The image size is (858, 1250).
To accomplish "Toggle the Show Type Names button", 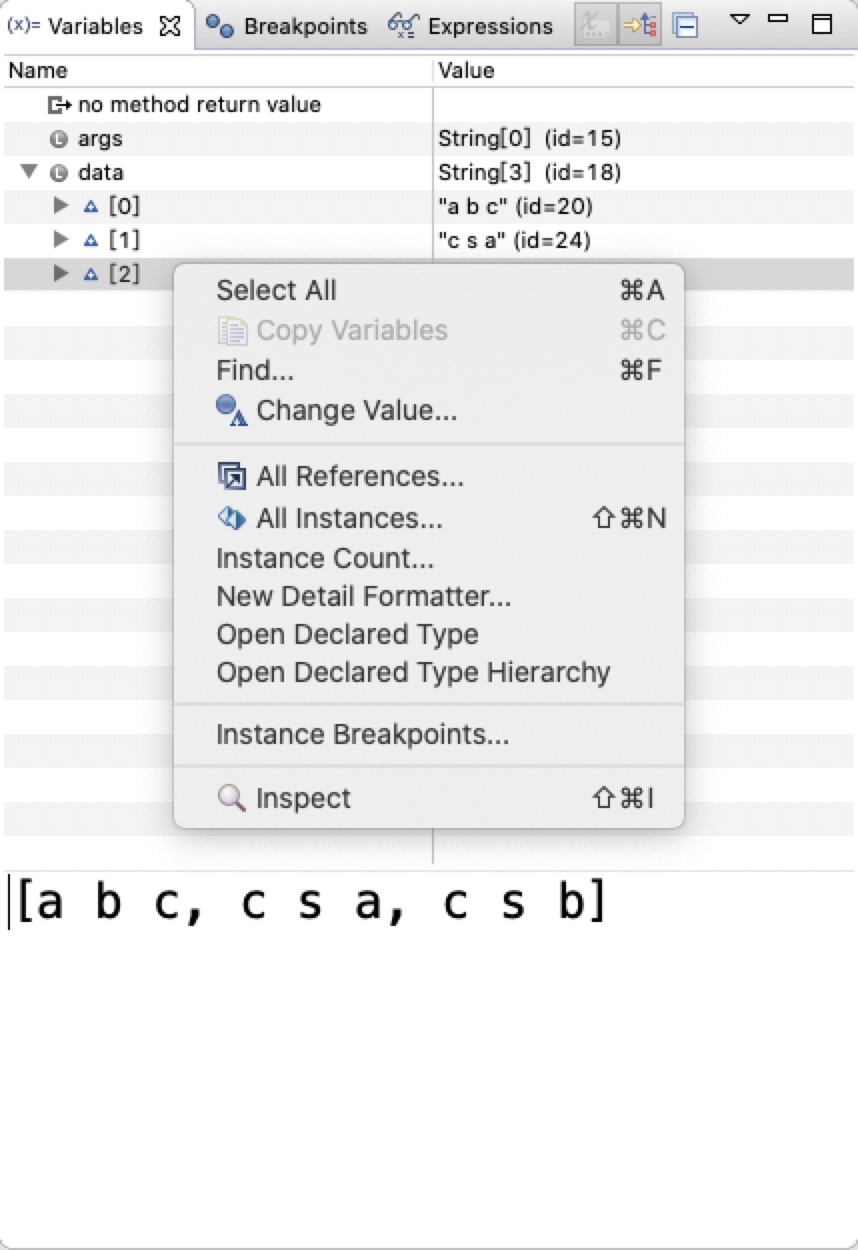I will tap(595, 26).
